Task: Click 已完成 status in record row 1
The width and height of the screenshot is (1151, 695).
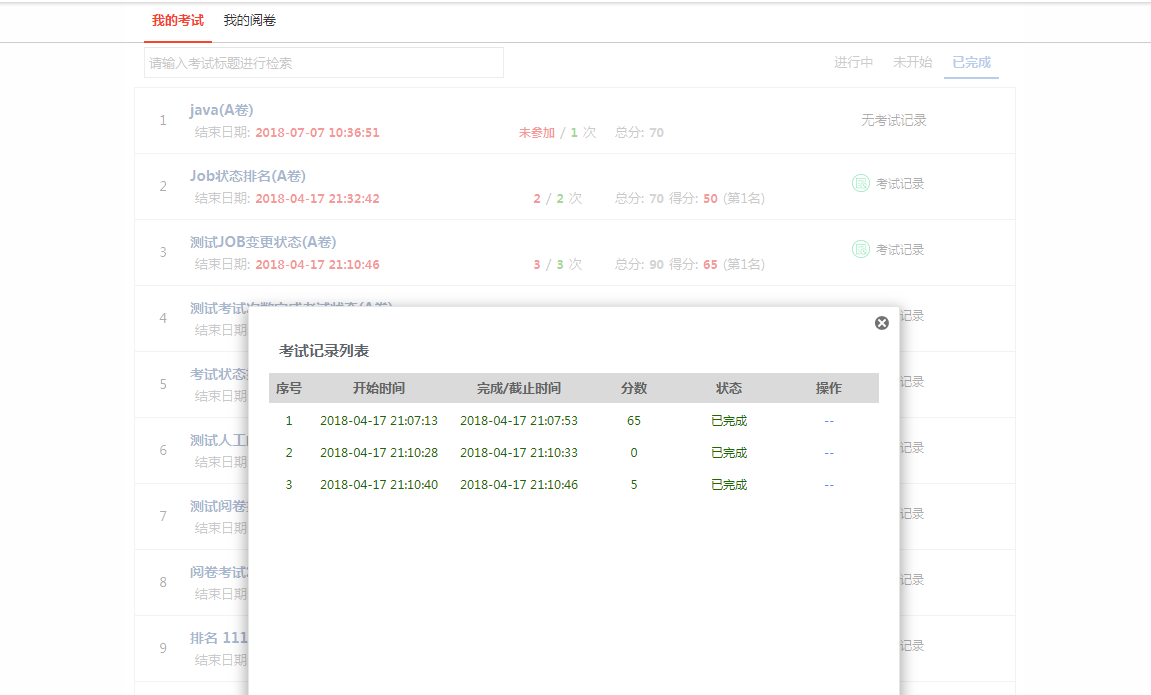Action: (729, 421)
